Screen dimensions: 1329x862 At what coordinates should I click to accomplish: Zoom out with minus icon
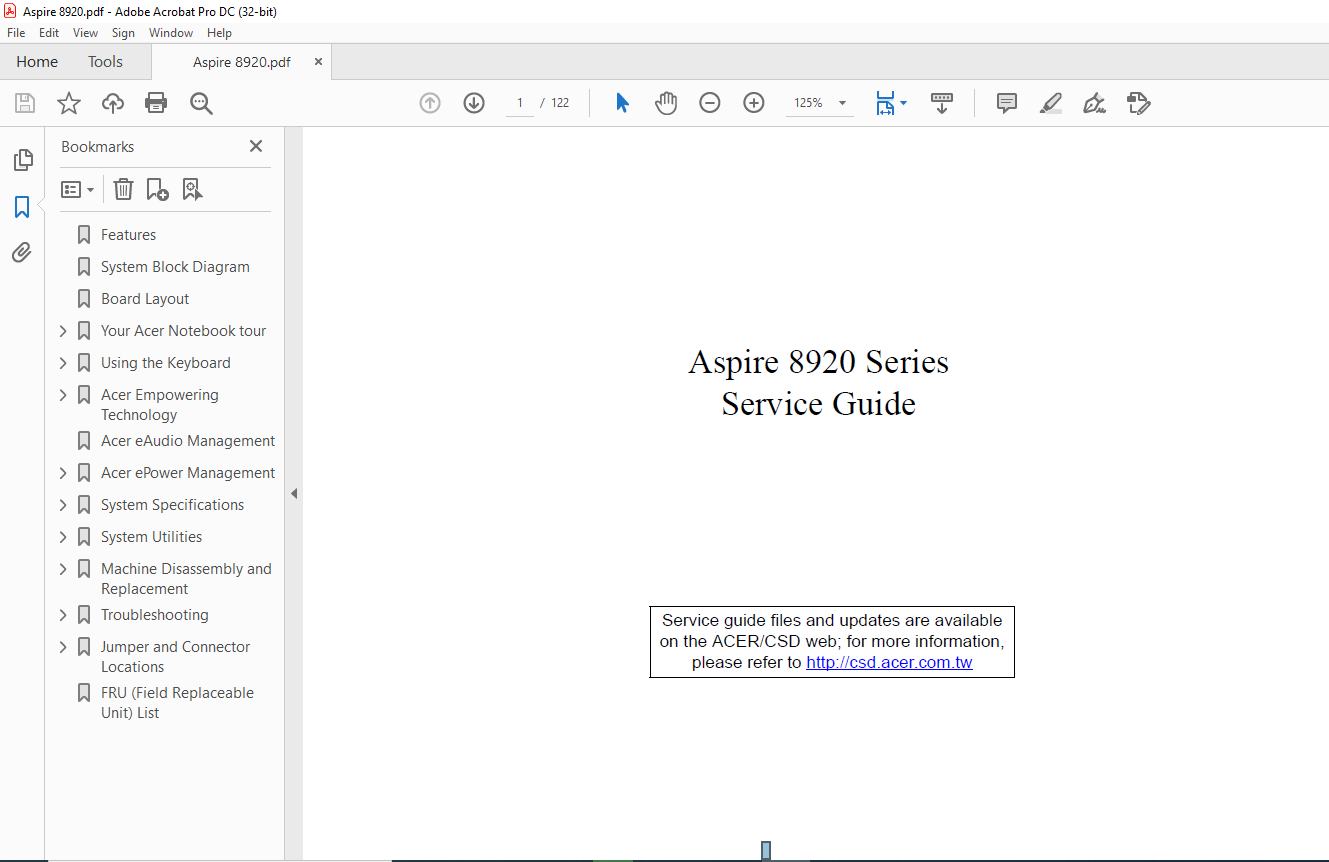pos(710,103)
